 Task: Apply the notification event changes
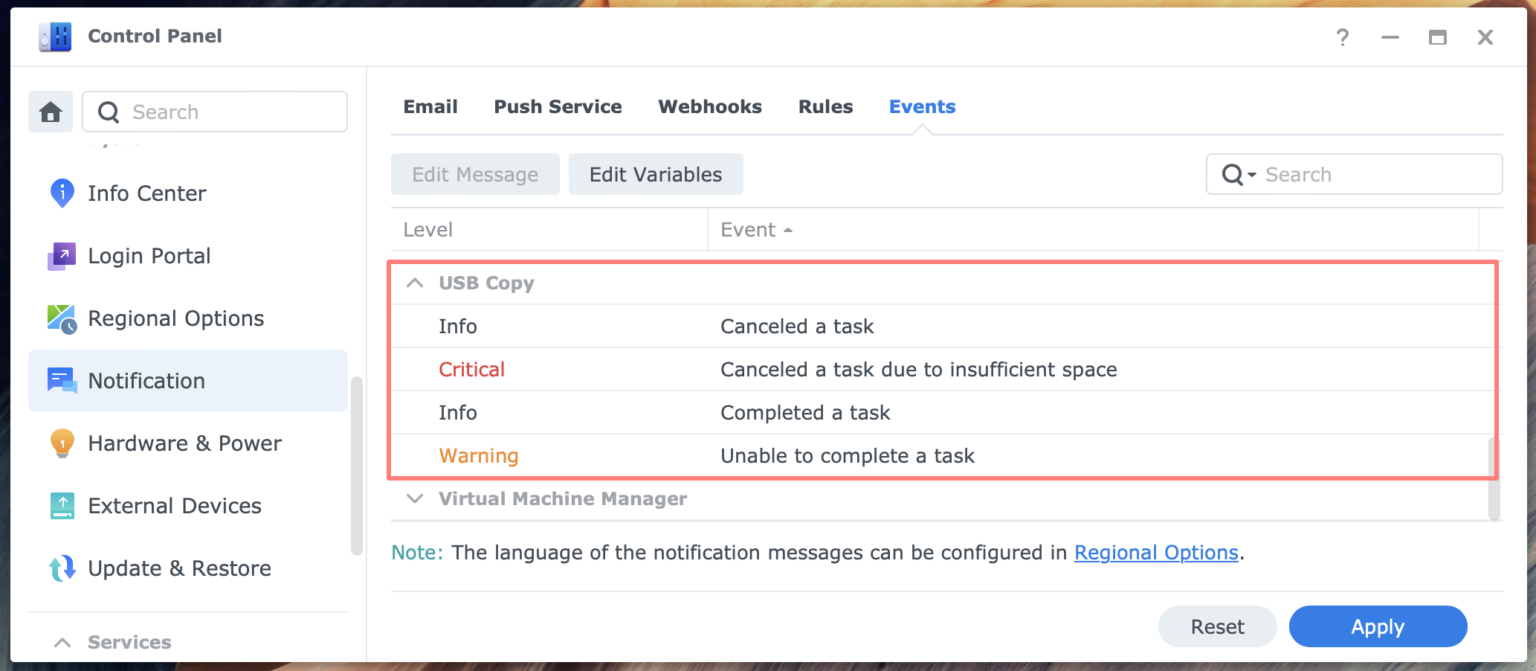[1378, 626]
